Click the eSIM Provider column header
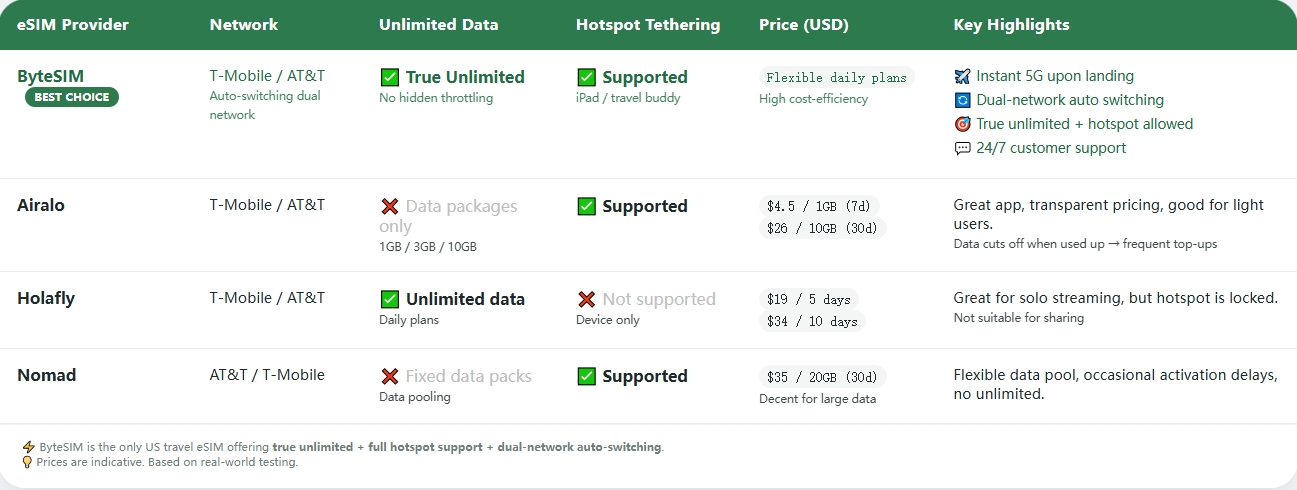This screenshot has width=1297, height=490. coord(73,25)
